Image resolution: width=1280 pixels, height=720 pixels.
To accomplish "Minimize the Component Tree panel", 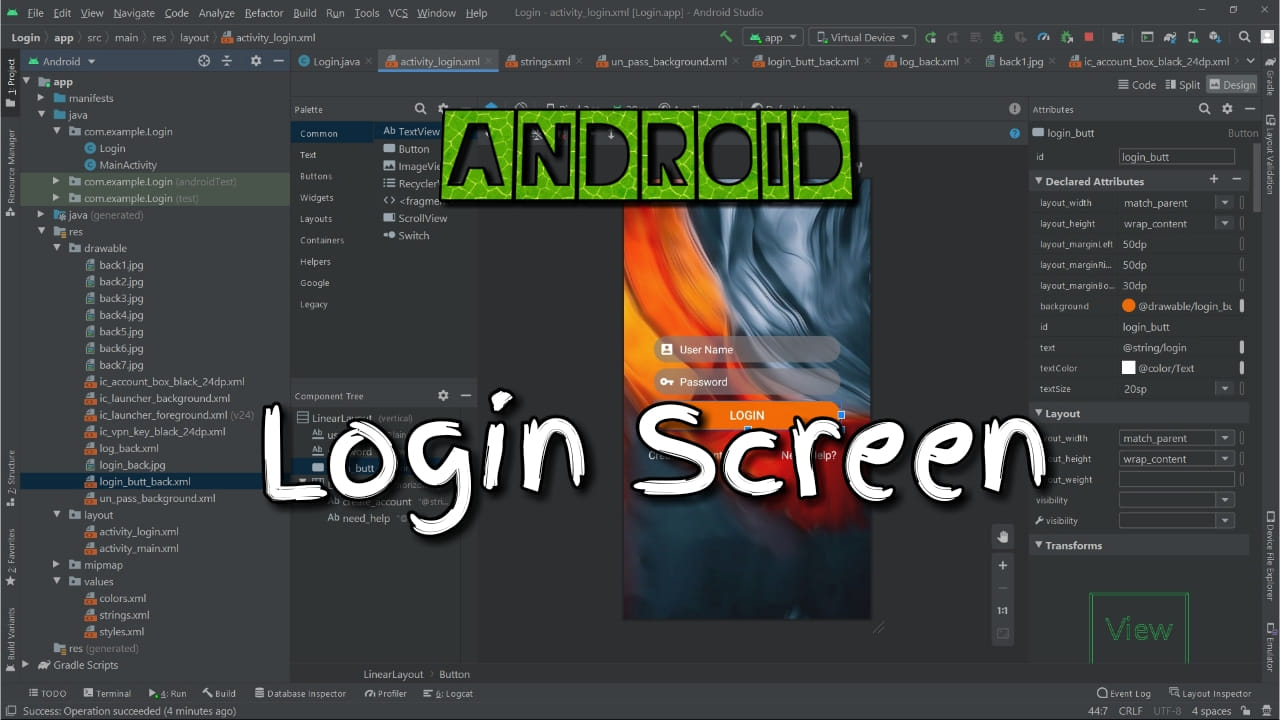I will pos(466,396).
